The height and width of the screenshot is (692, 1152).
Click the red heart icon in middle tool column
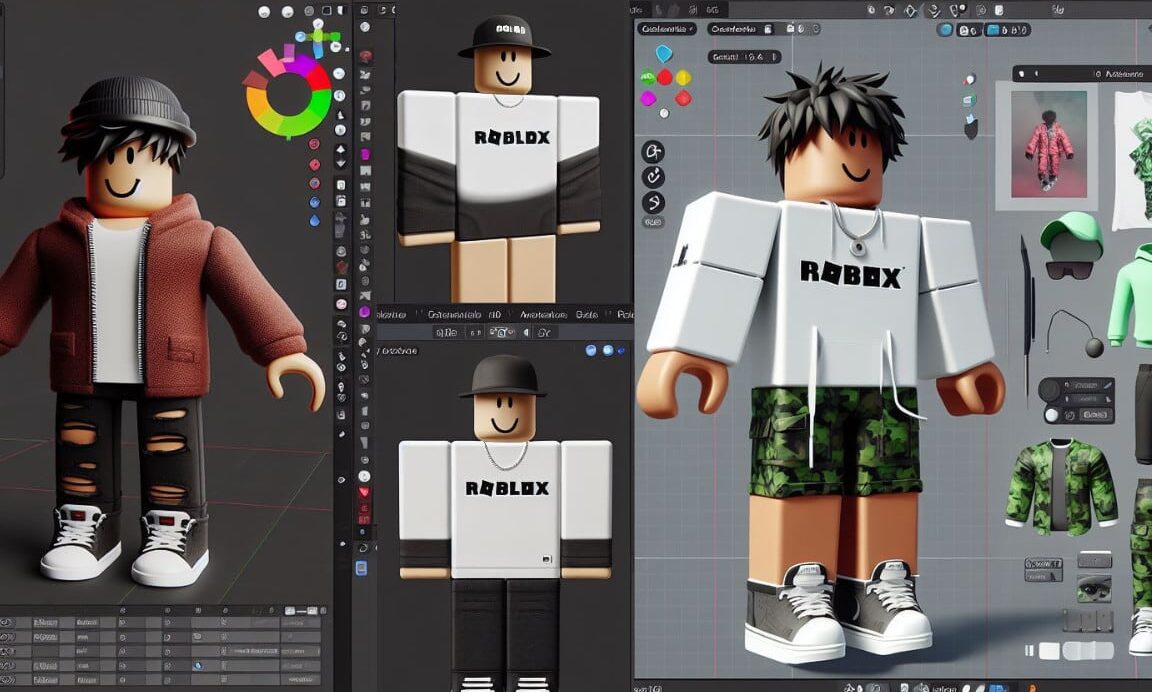click(363, 491)
